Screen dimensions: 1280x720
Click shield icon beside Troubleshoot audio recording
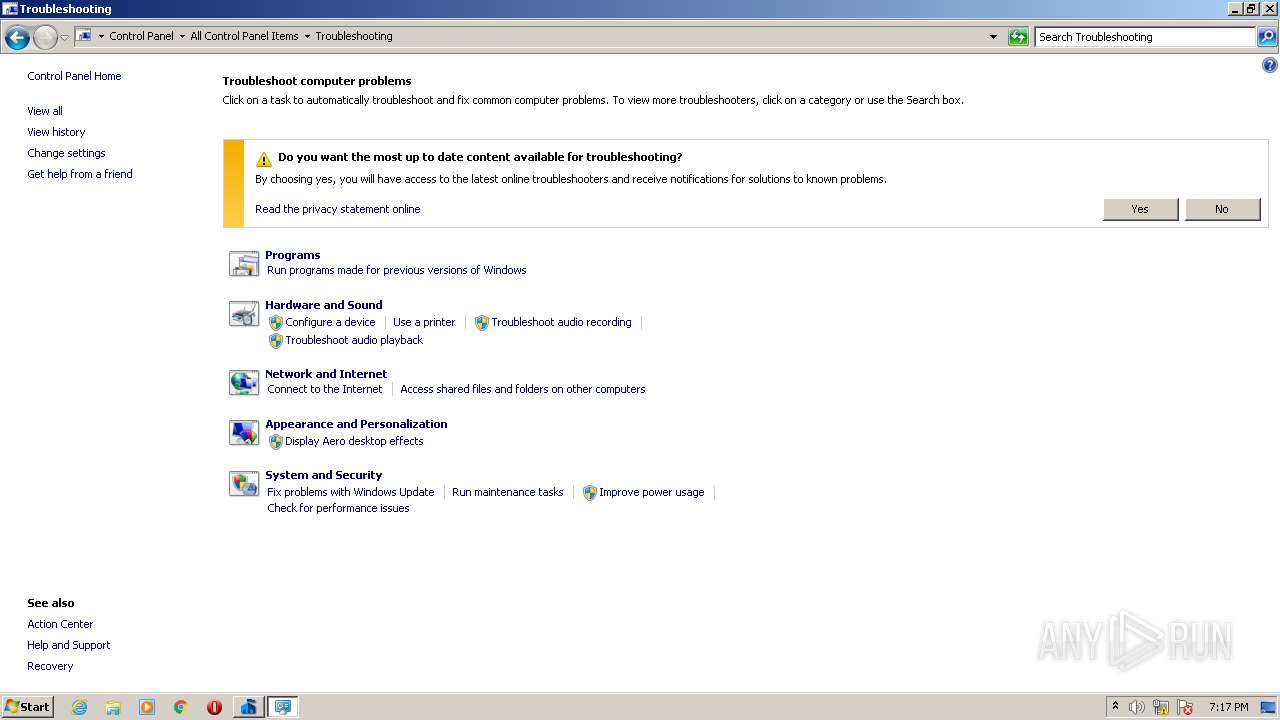(481, 323)
